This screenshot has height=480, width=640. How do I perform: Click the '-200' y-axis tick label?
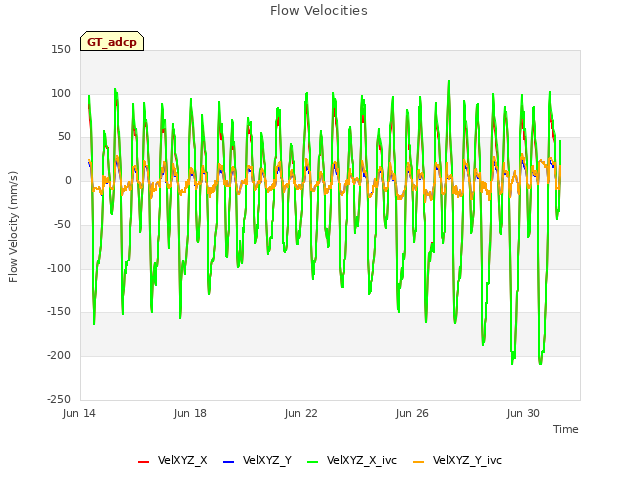click(x=59, y=356)
